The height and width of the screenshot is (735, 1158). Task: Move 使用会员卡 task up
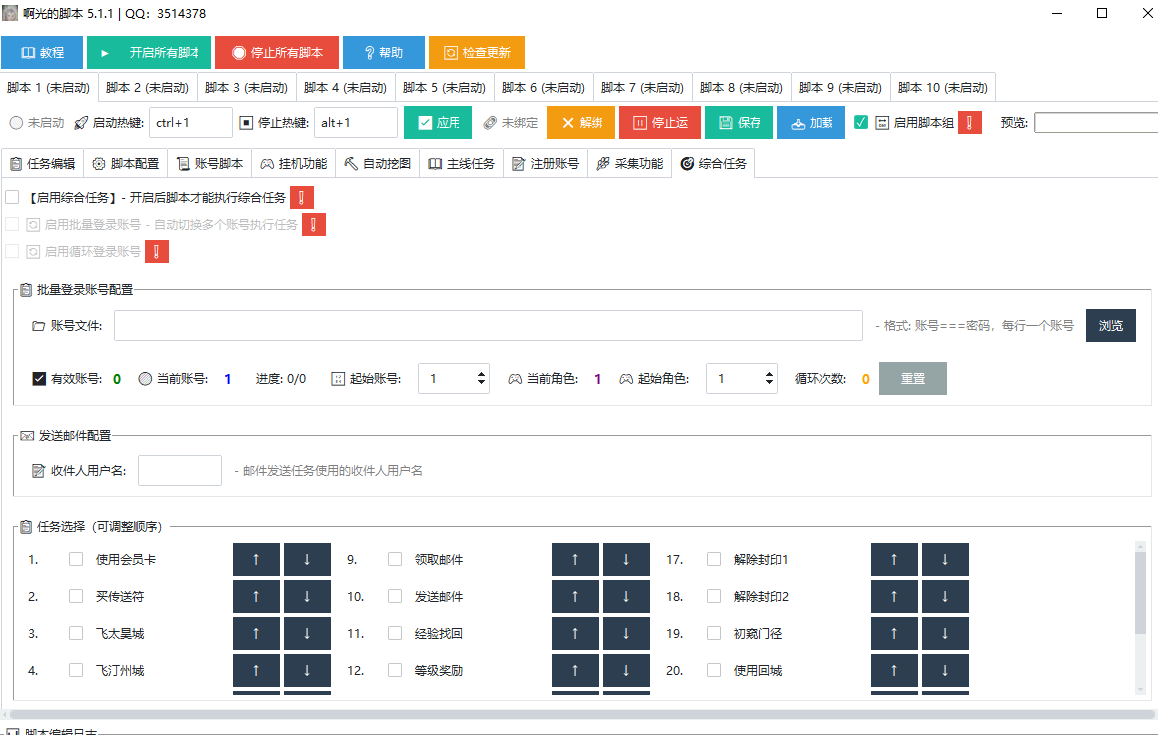coord(256,559)
